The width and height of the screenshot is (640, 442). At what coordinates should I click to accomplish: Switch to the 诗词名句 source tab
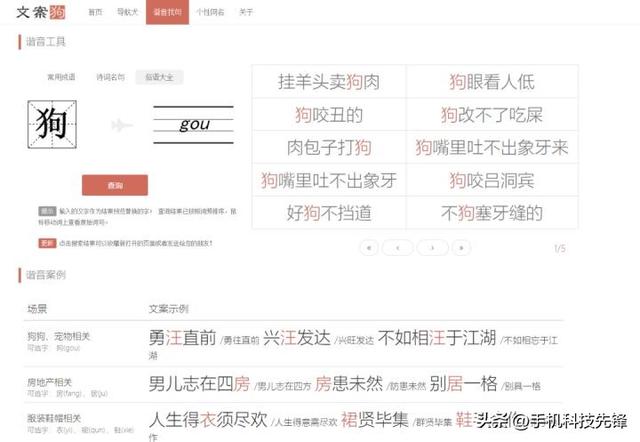[110, 77]
